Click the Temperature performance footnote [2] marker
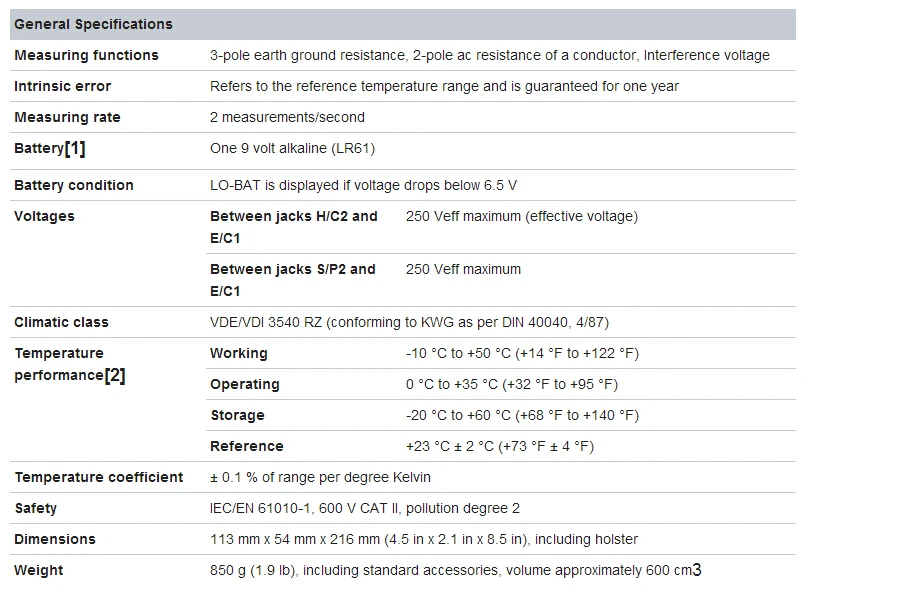The image size is (919, 591). pos(115,375)
